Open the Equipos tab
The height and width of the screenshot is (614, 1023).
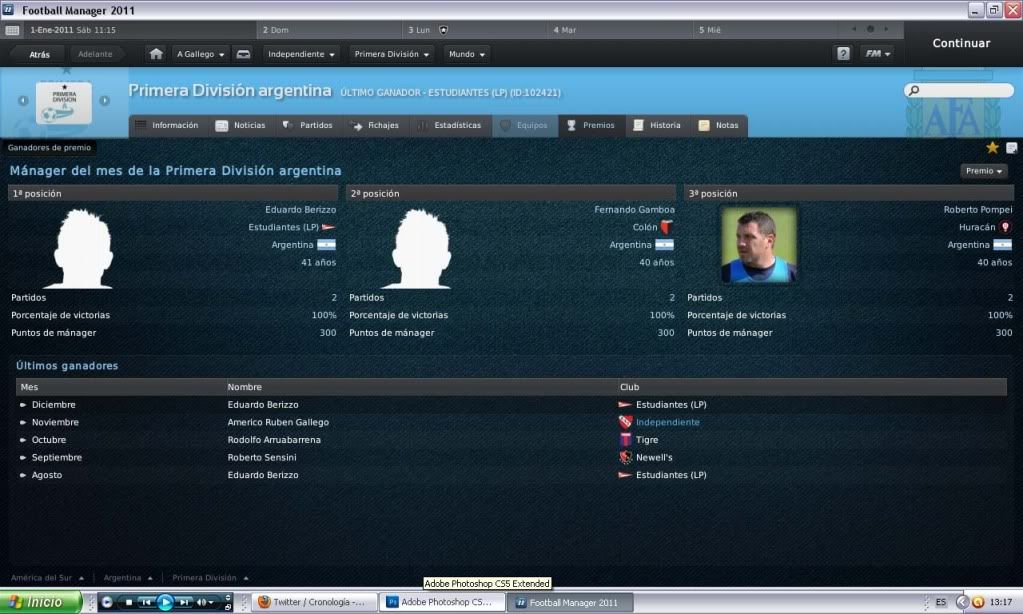click(525, 125)
